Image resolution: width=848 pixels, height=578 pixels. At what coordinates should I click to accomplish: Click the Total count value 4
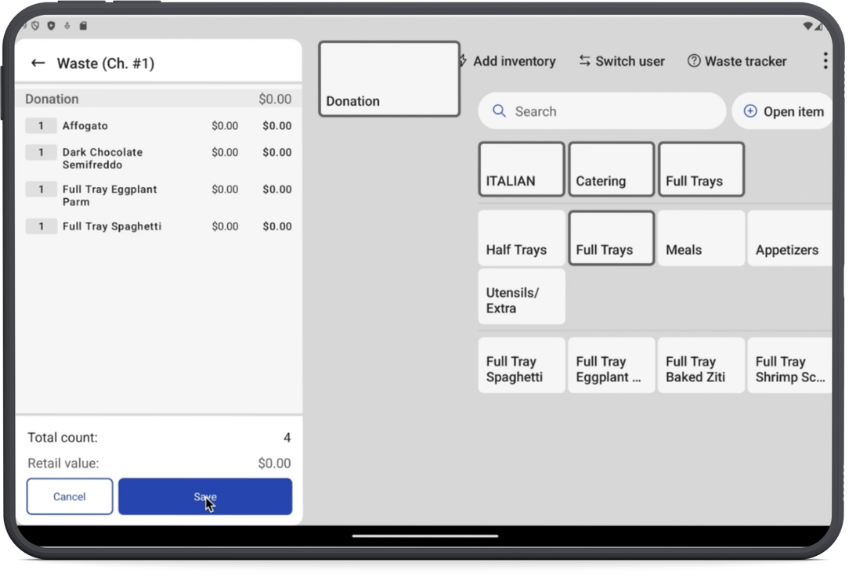coord(287,437)
